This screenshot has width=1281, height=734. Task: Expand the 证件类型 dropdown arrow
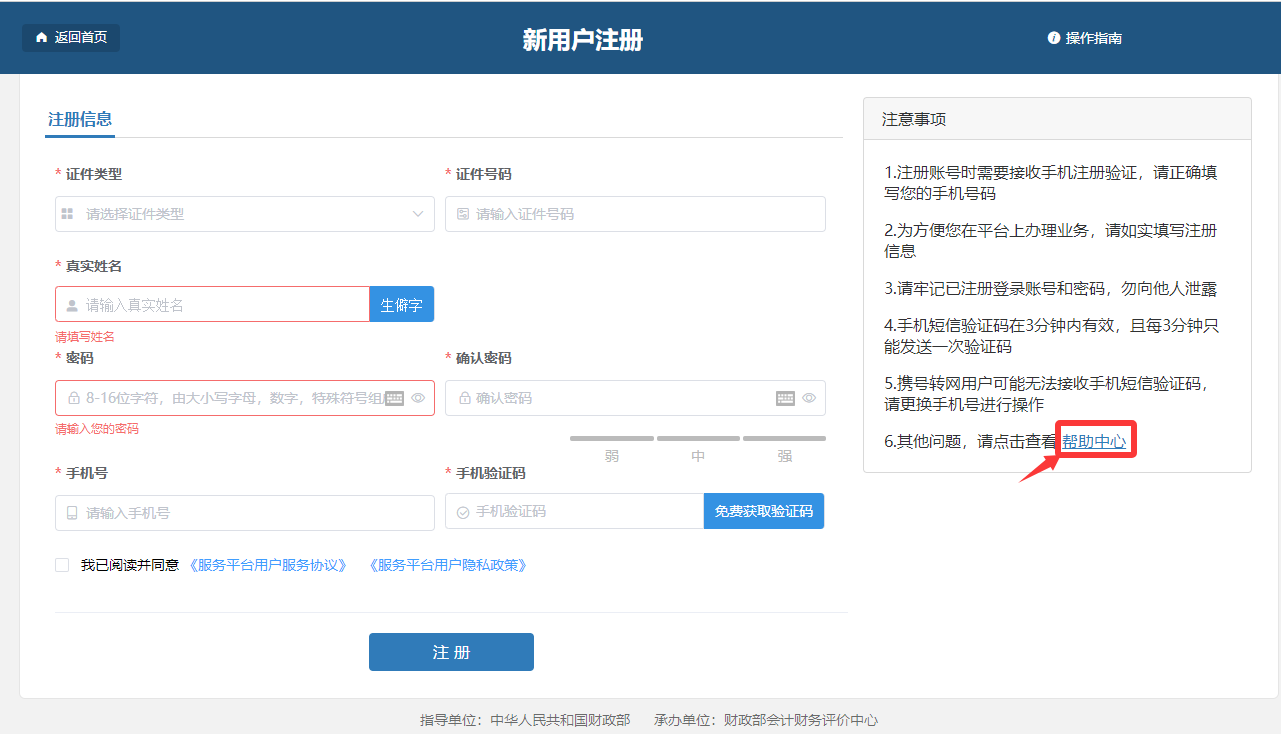418,214
